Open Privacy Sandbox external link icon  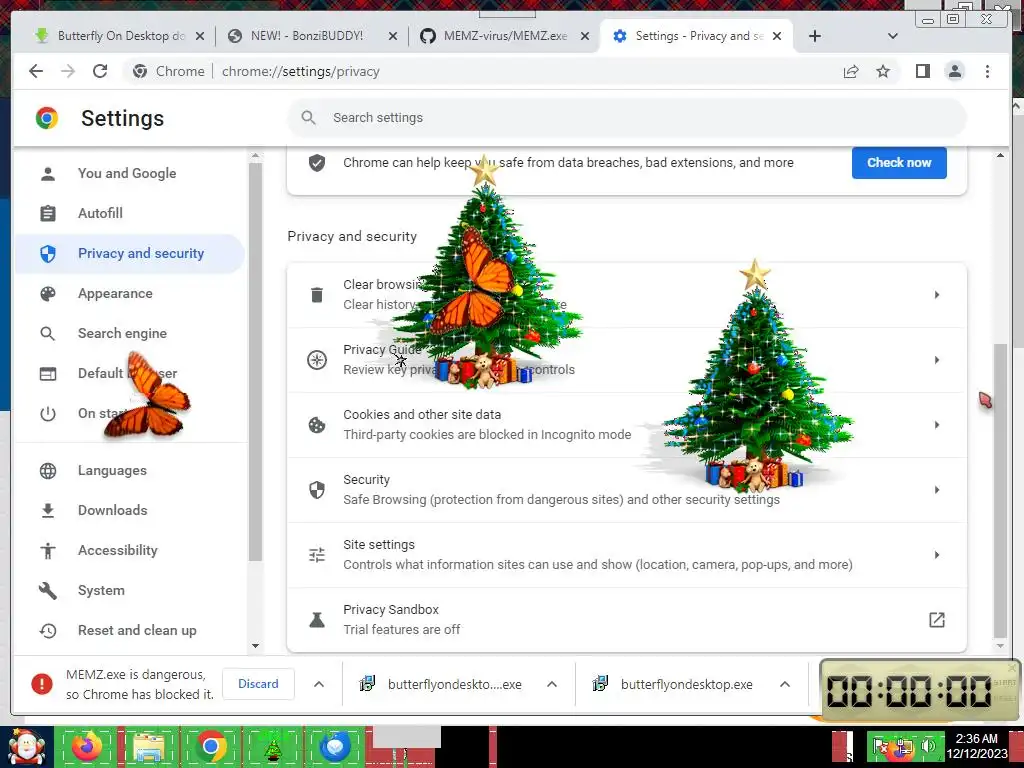936,620
